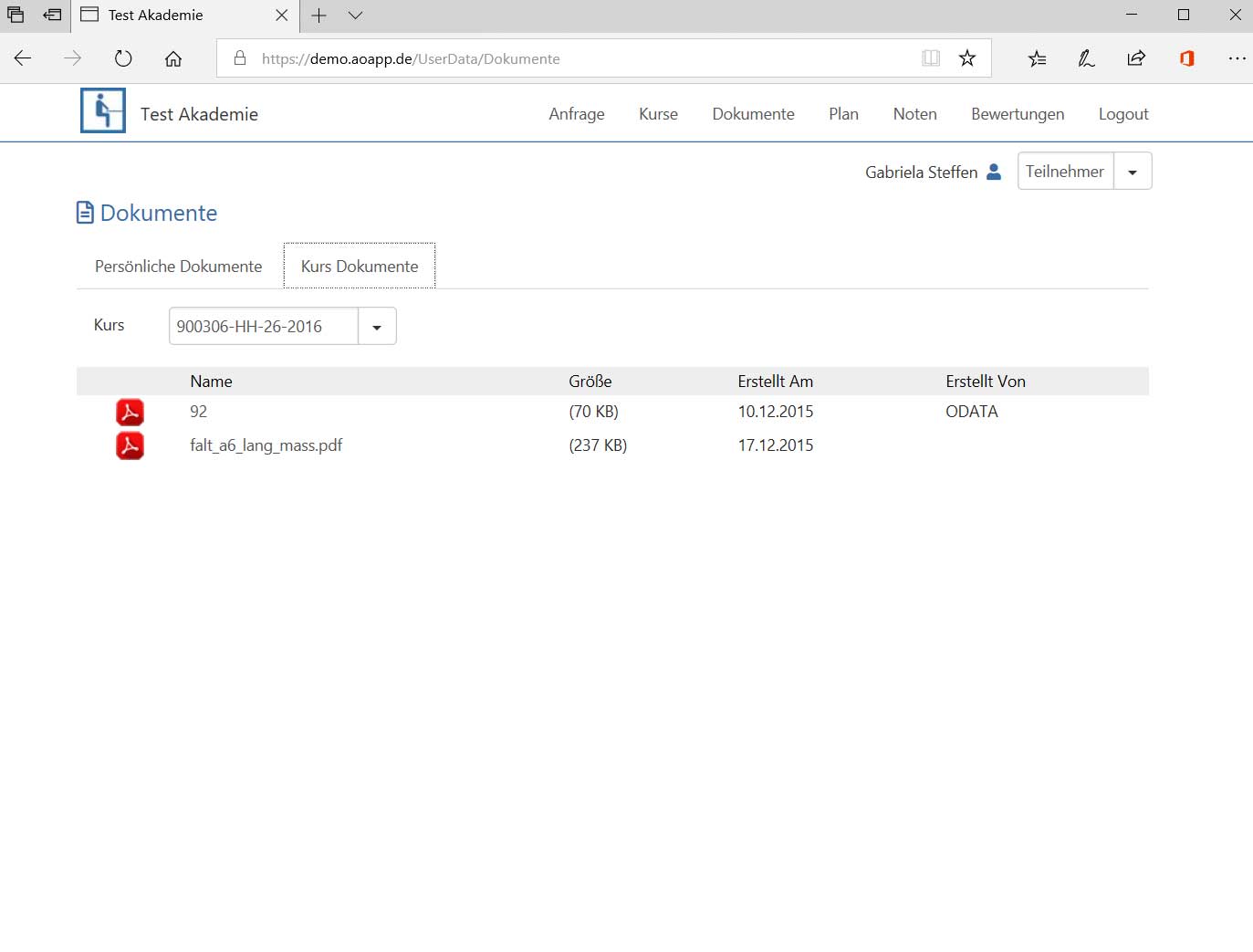Click the (70 KB) size cell
The width and height of the screenshot is (1253, 952).
coord(593,412)
